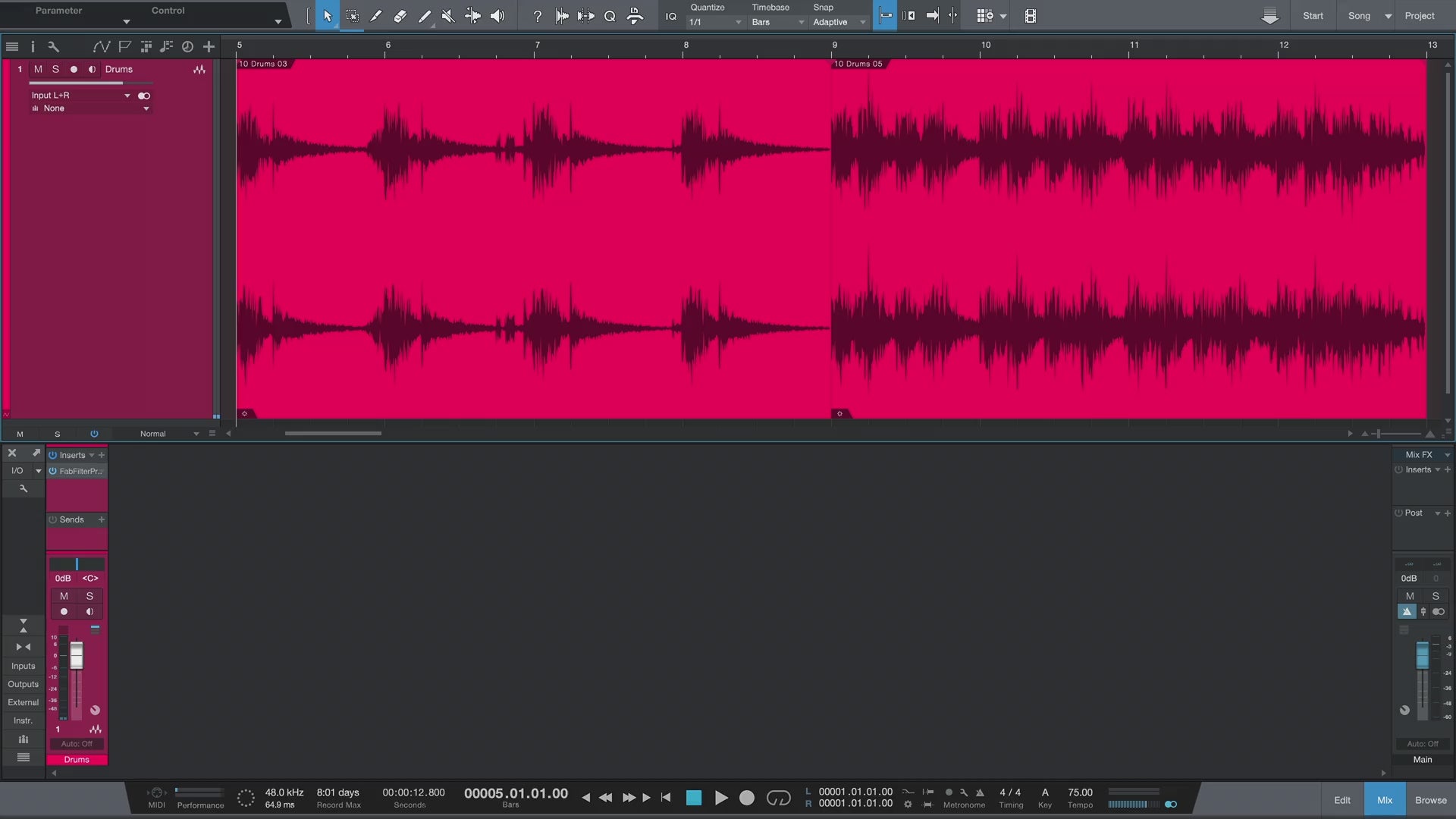
Task: Expand the Input L+R dropdown
Action: [x=127, y=96]
